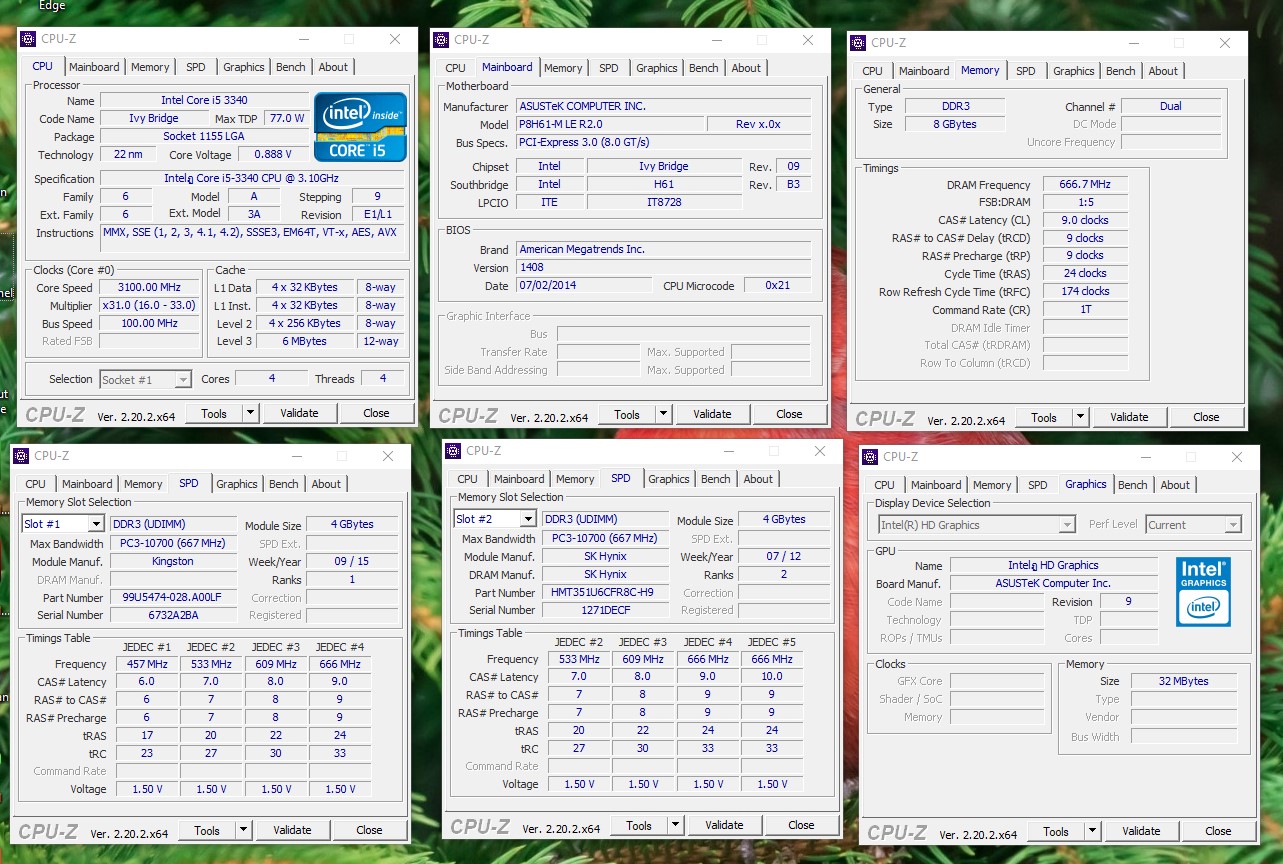
Task: Switch to the SPD tab in the Memory tab window
Action: point(1026,71)
